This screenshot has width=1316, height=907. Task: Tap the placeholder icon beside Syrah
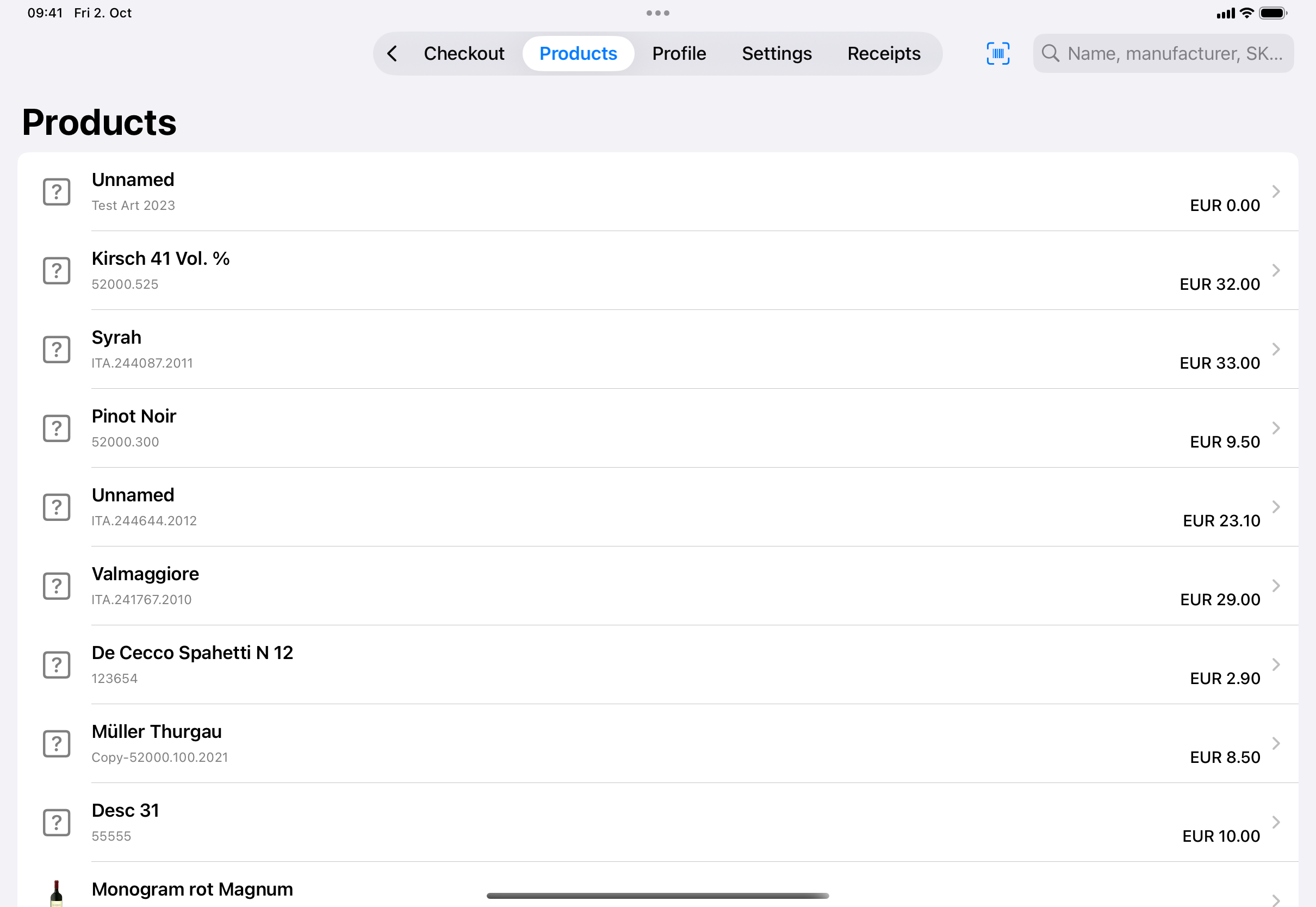pos(57,350)
